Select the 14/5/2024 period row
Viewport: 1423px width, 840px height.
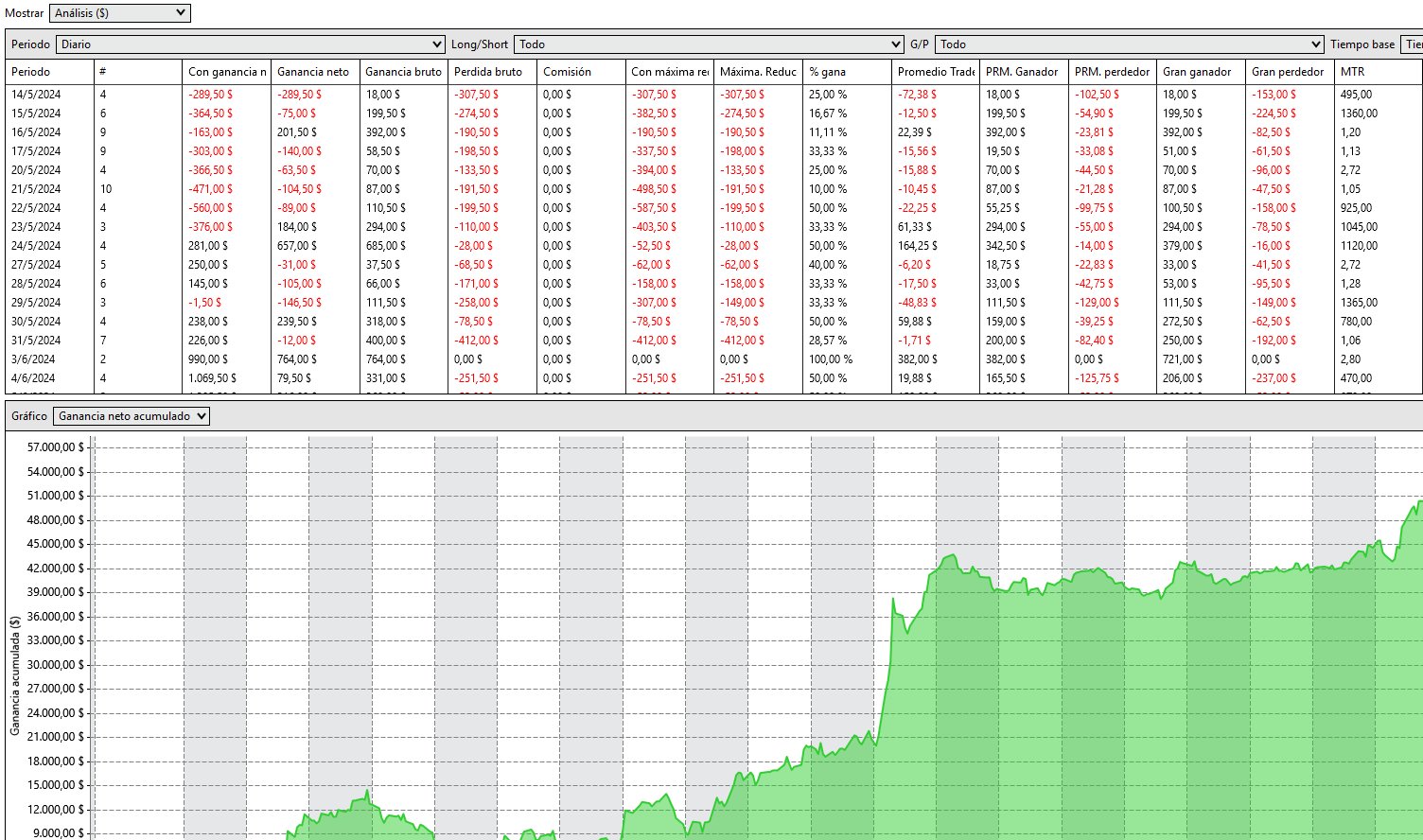pos(713,95)
